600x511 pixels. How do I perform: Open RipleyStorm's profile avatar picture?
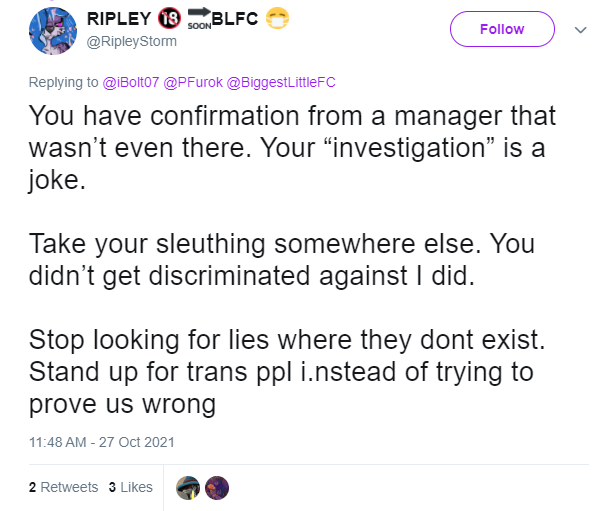click(53, 31)
